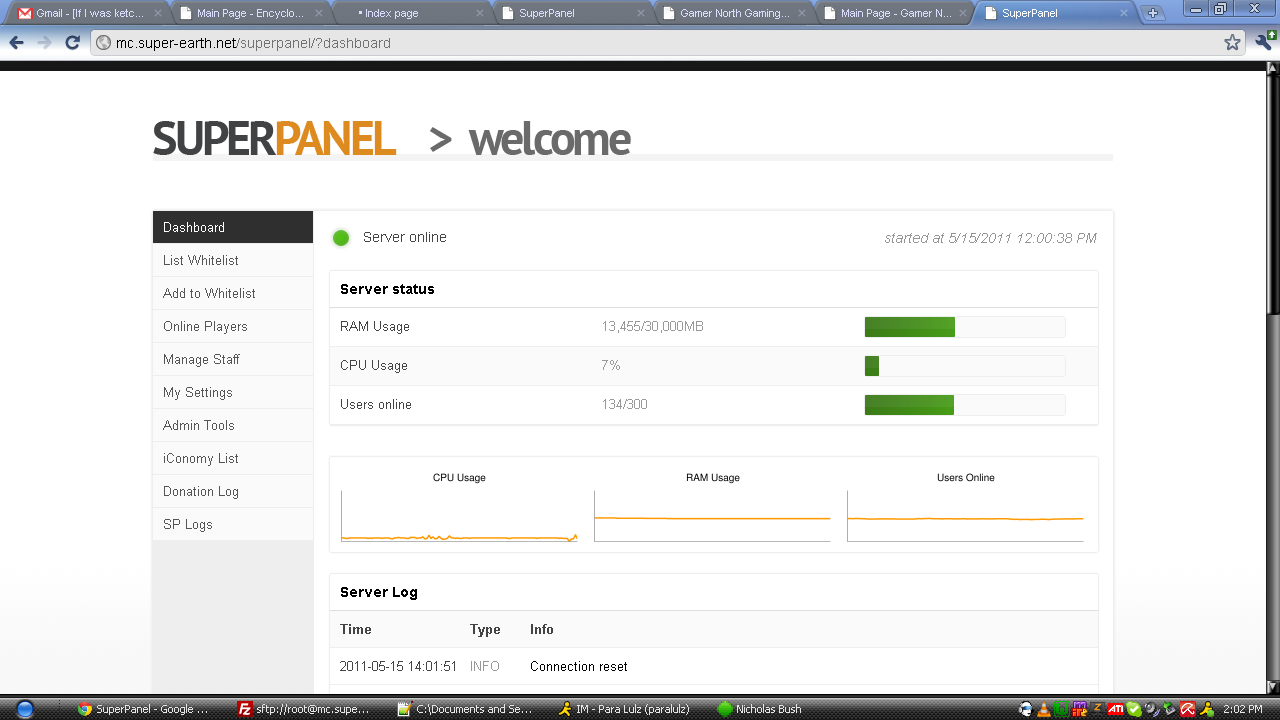This screenshot has height=720, width=1280.
Task: Click the SUPERPANEL logo heading
Action: coord(274,139)
